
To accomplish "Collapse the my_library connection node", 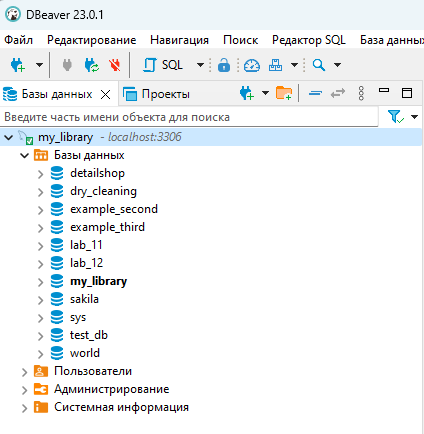I will pyautogui.click(x=9, y=137).
